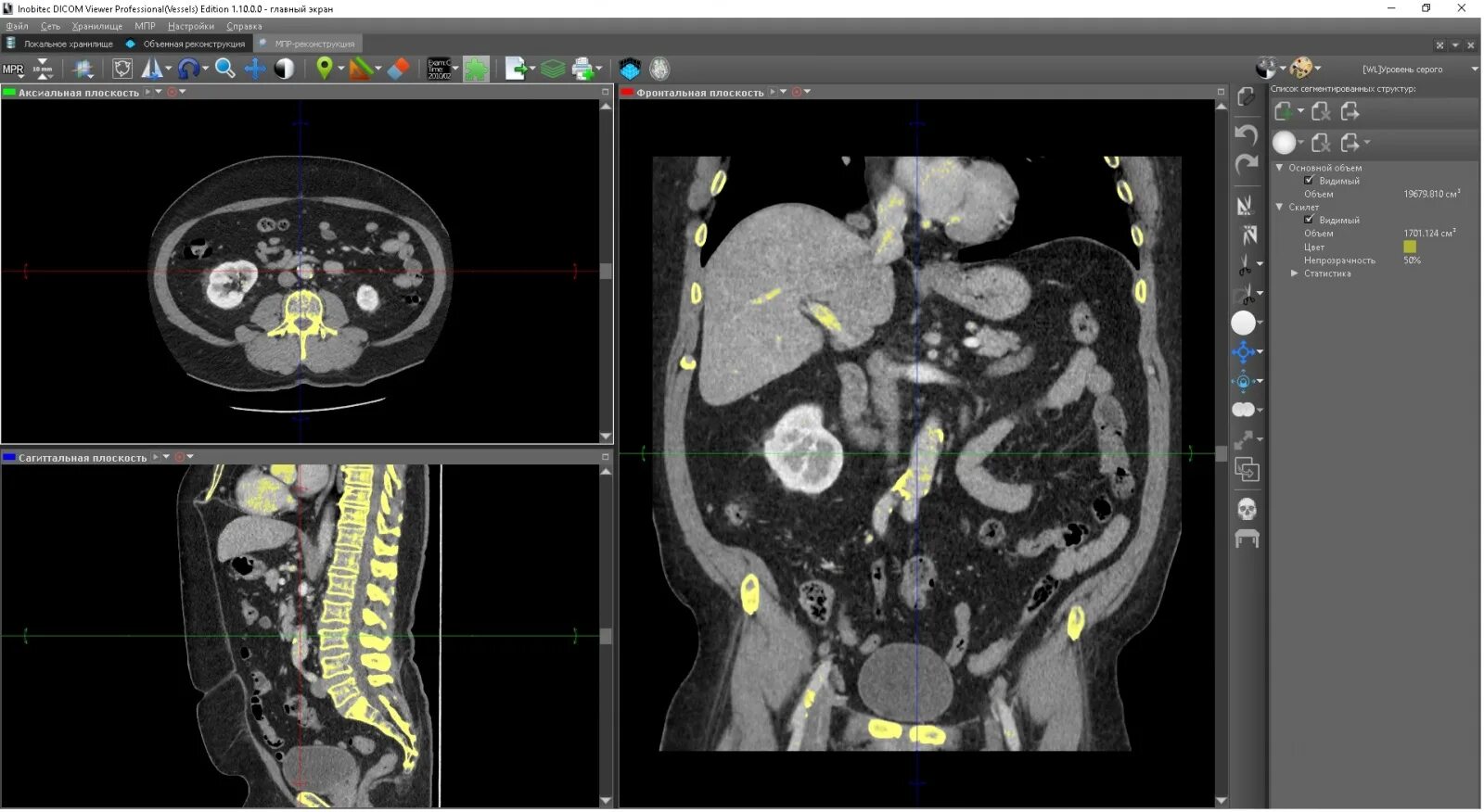
Task: Click the skull bone removal icon
Action: click(x=1247, y=509)
